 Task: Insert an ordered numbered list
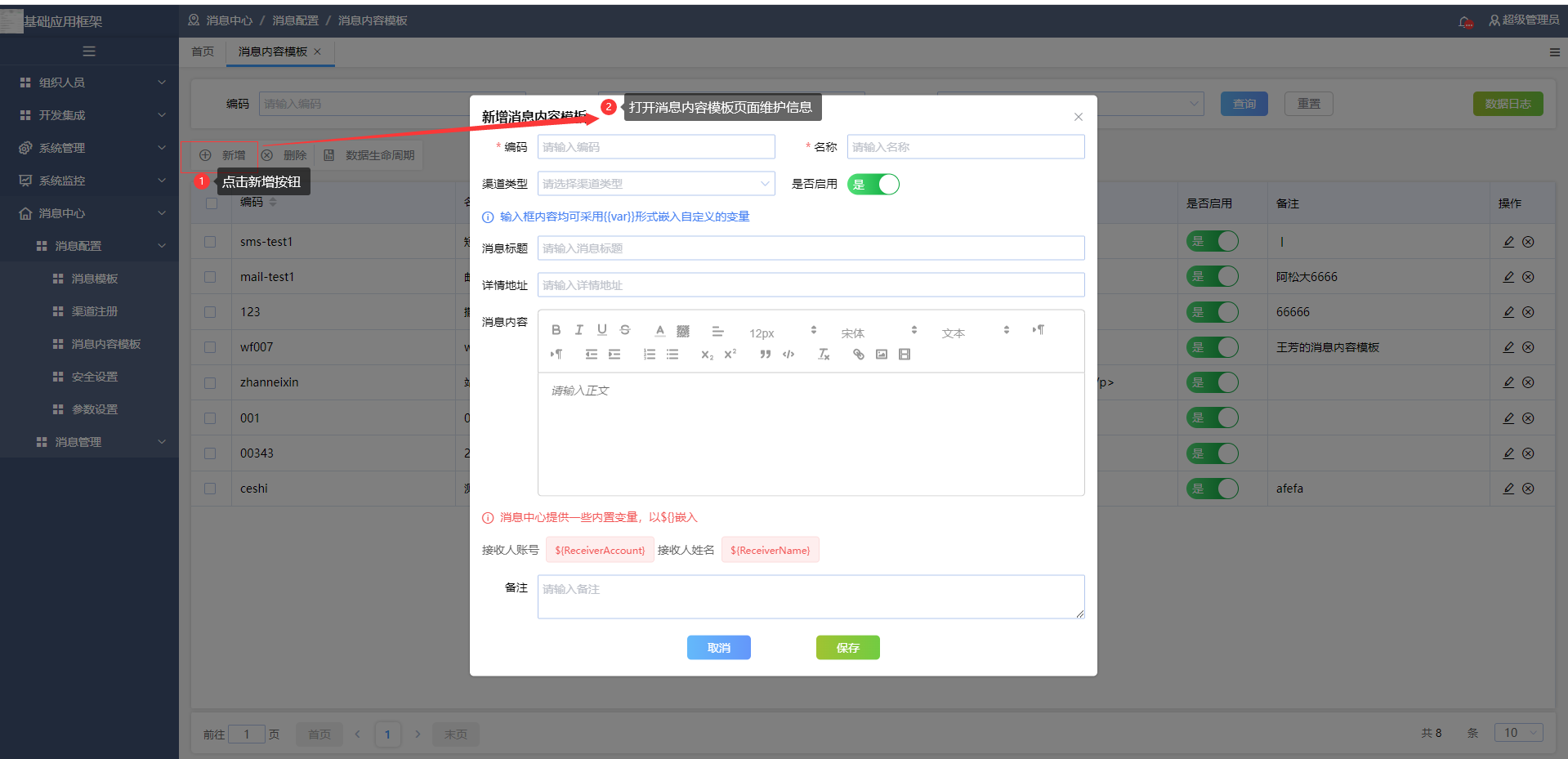pos(650,355)
